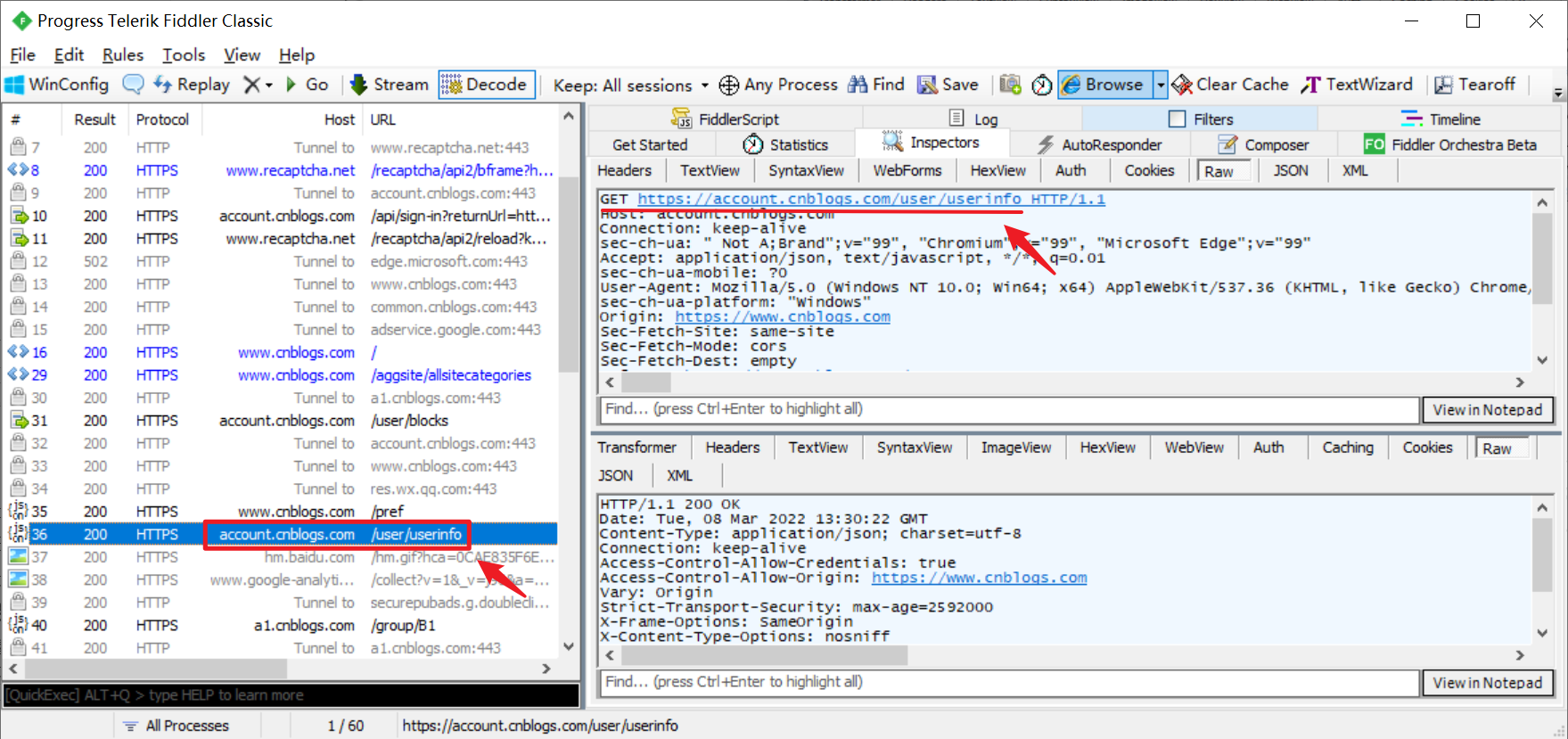The width and height of the screenshot is (1568, 739).
Task: Focus the QuickExec command box
Action: 291,694
